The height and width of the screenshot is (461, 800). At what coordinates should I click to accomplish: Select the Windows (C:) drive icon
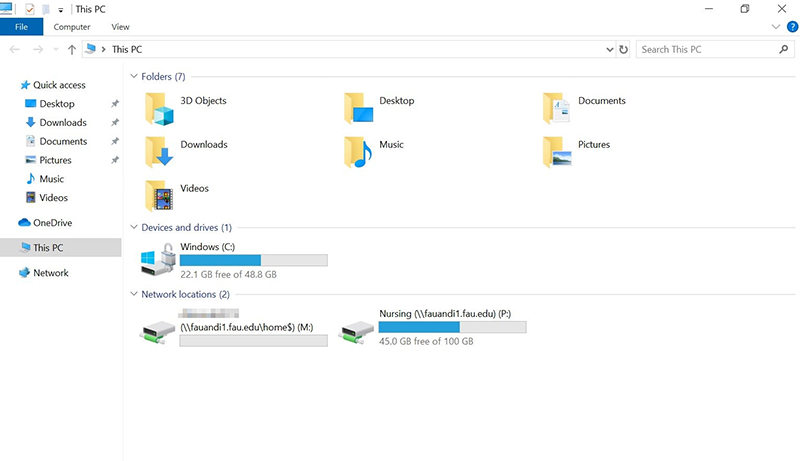click(x=159, y=262)
